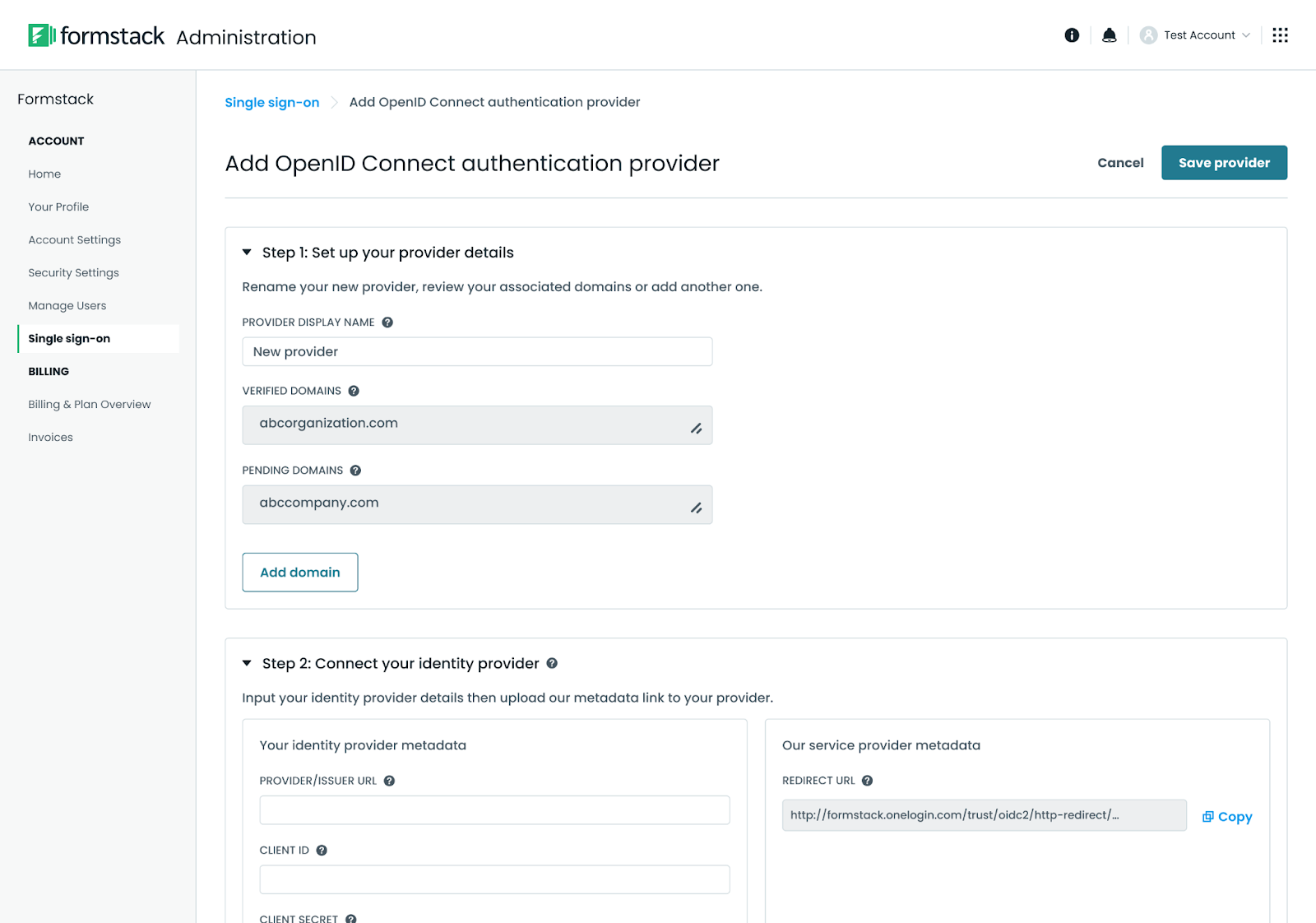Edit abccompany.com using pencil icon
The image size is (1316, 923).
(696, 508)
